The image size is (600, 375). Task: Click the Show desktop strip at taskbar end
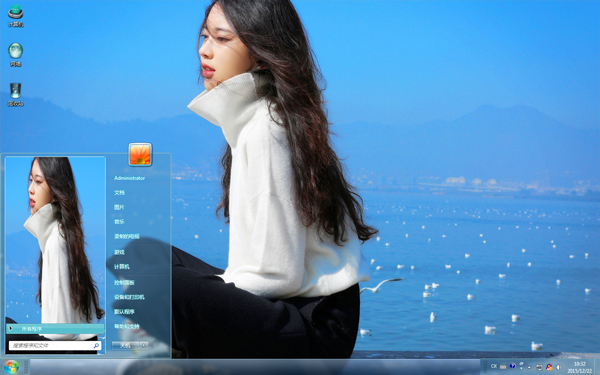pyautogui.click(x=597, y=367)
